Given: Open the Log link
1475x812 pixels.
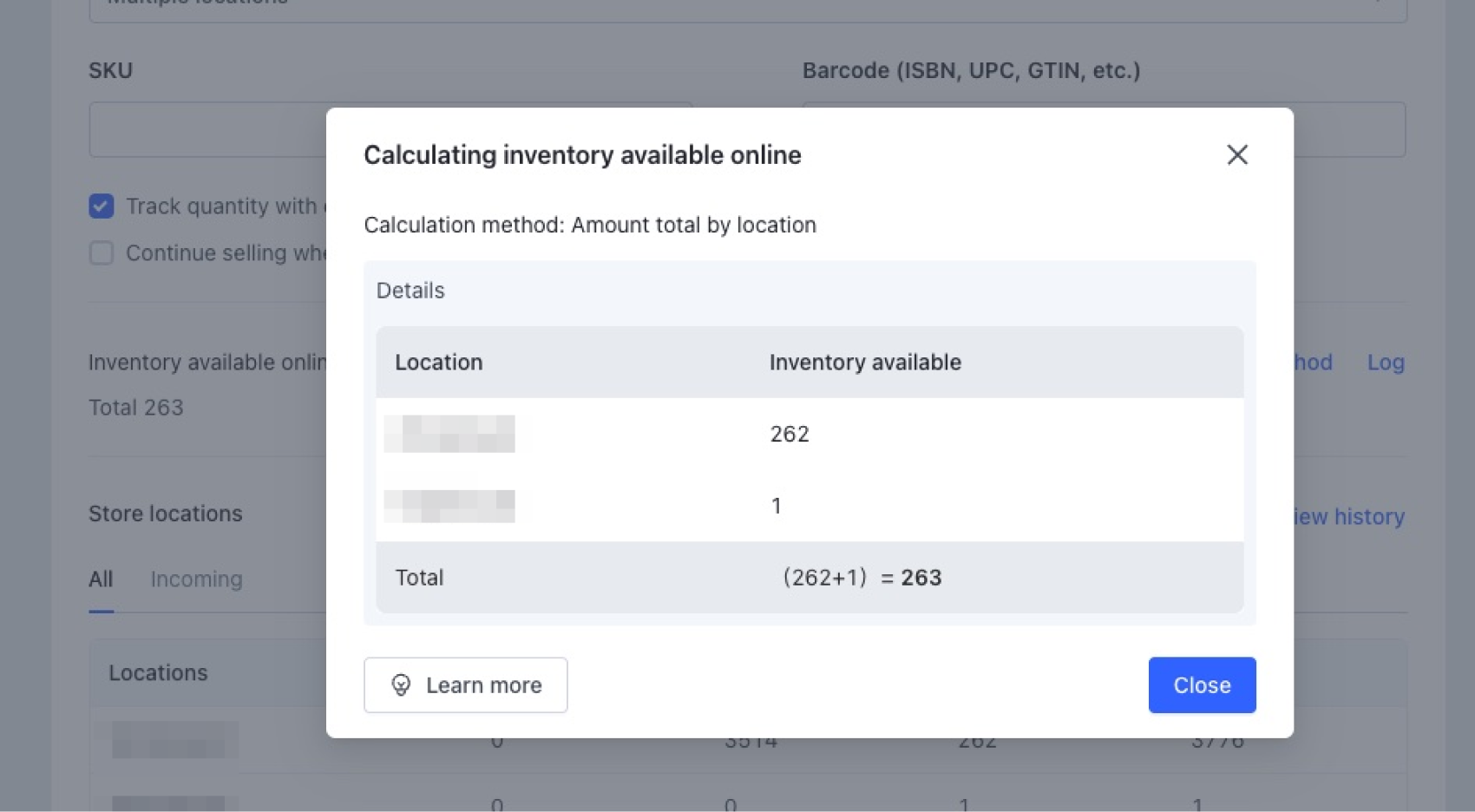Looking at the screenshot, I should click(x=1386, y=363).
